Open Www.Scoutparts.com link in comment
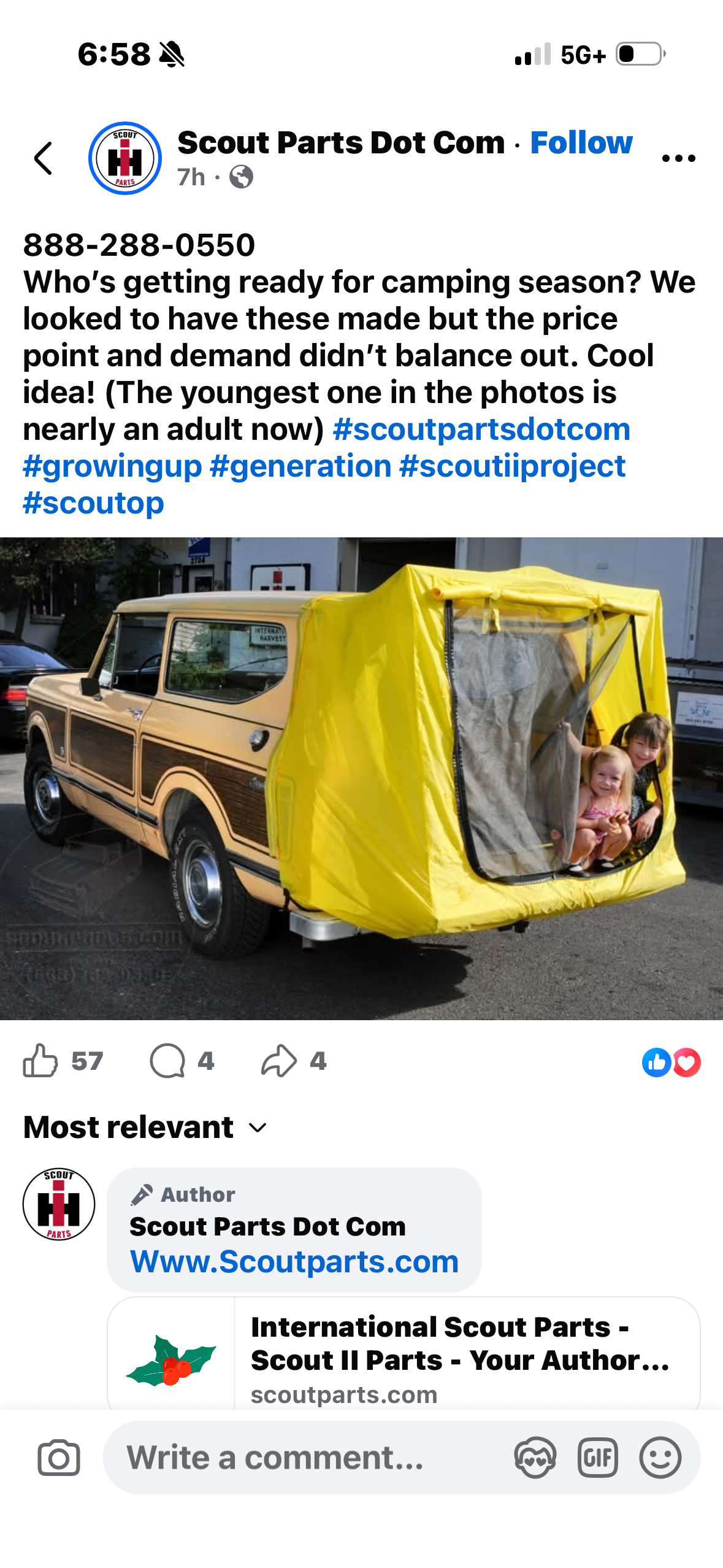 [x=294, y=1262]
